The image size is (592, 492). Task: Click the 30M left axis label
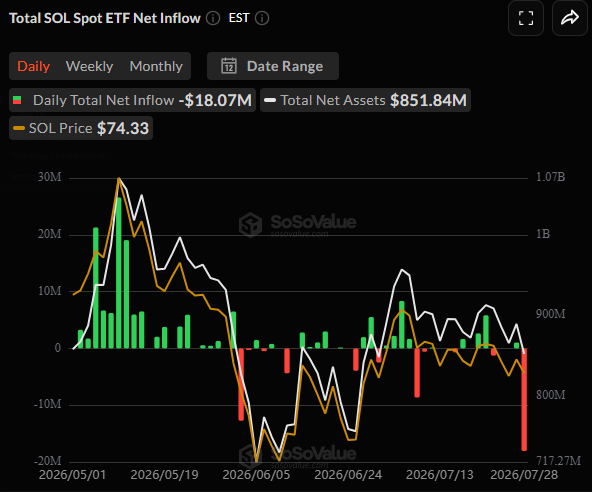(49, 177)
